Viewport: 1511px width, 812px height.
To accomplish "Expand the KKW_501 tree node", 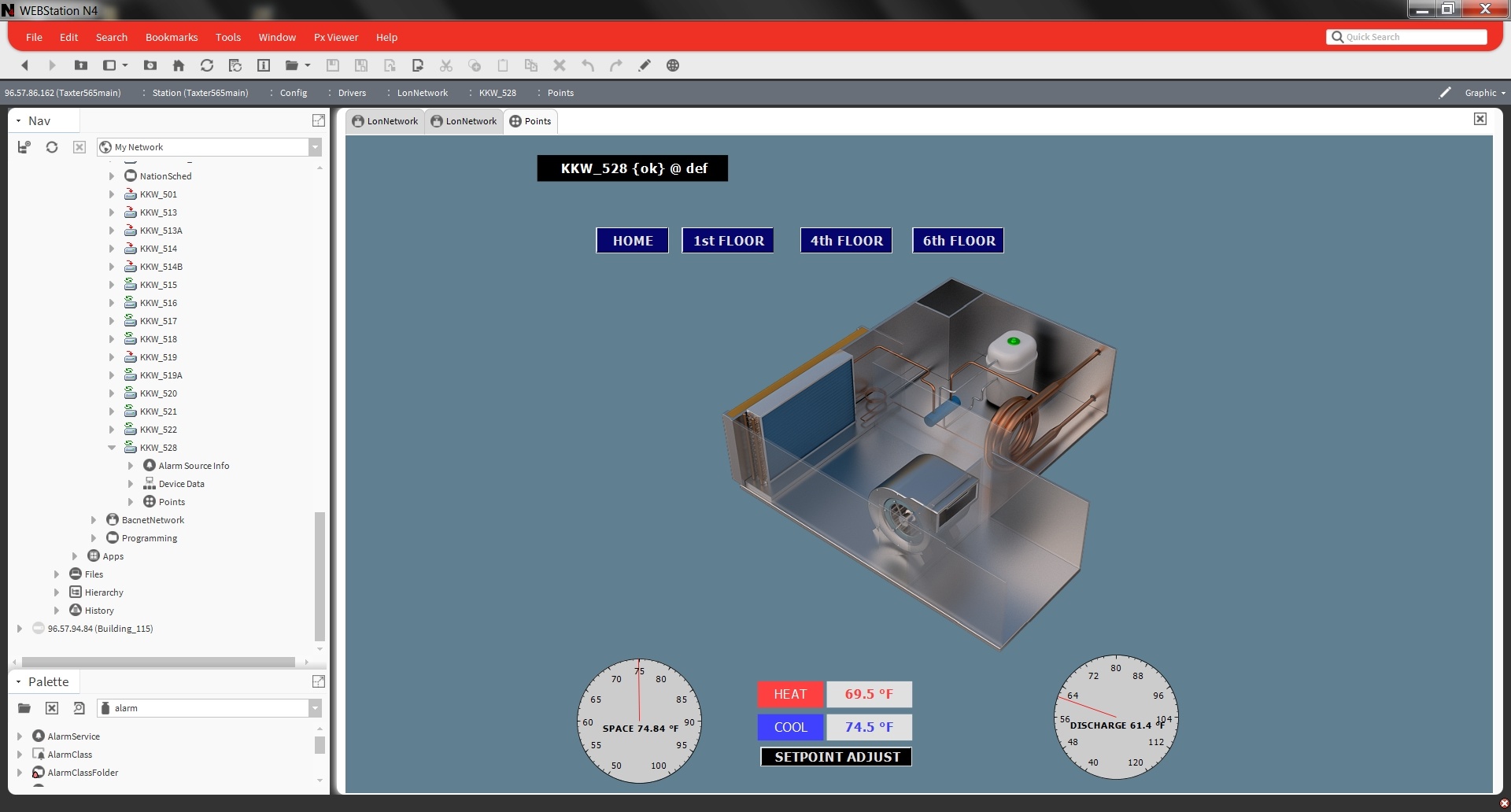I will click(112, 194).
